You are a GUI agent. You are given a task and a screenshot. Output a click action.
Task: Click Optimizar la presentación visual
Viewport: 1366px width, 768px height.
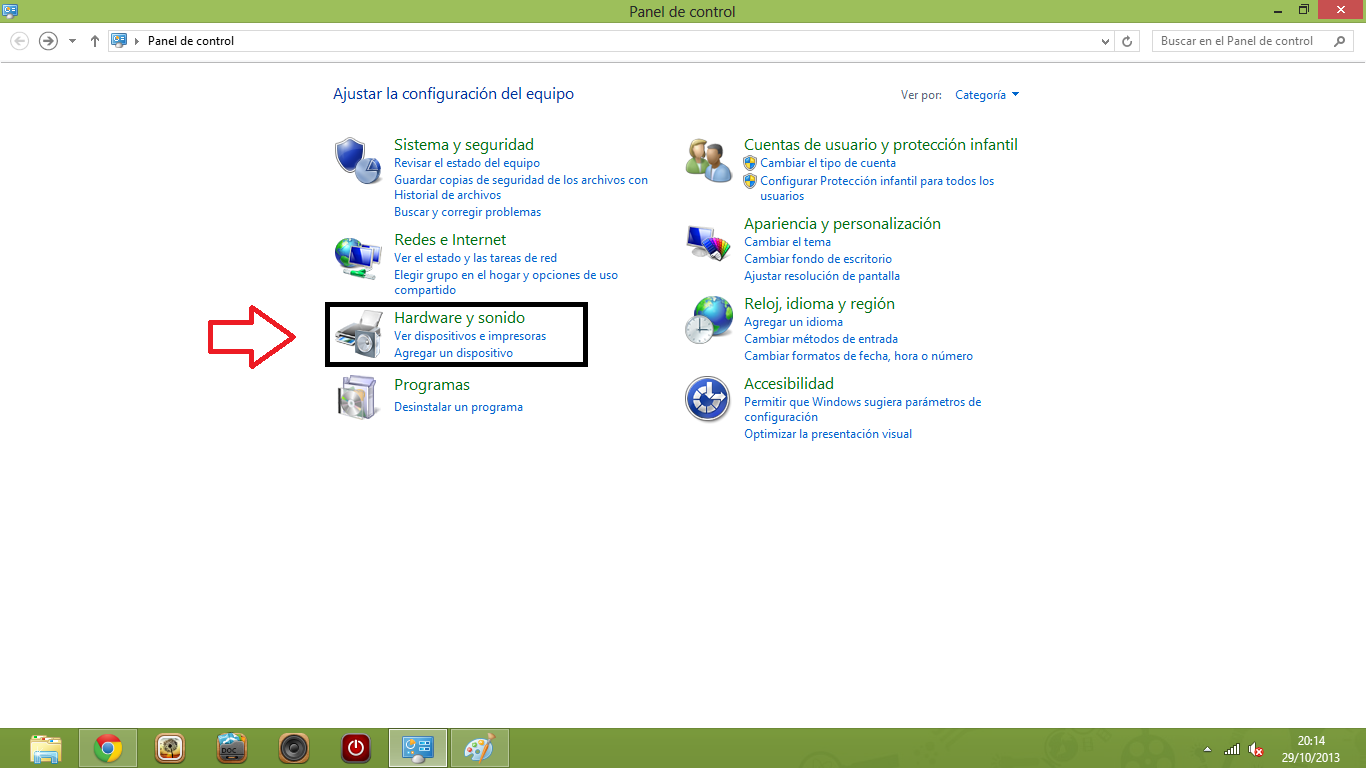[828, 434]
